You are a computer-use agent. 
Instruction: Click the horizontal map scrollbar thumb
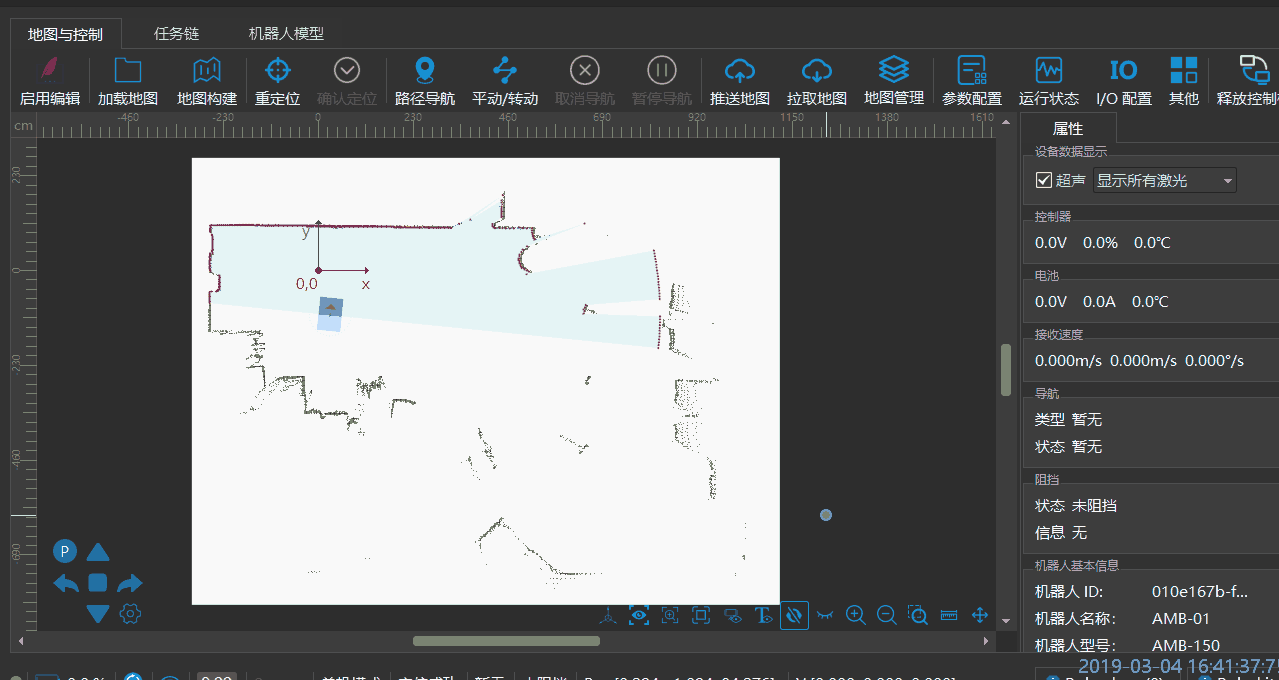506,641
